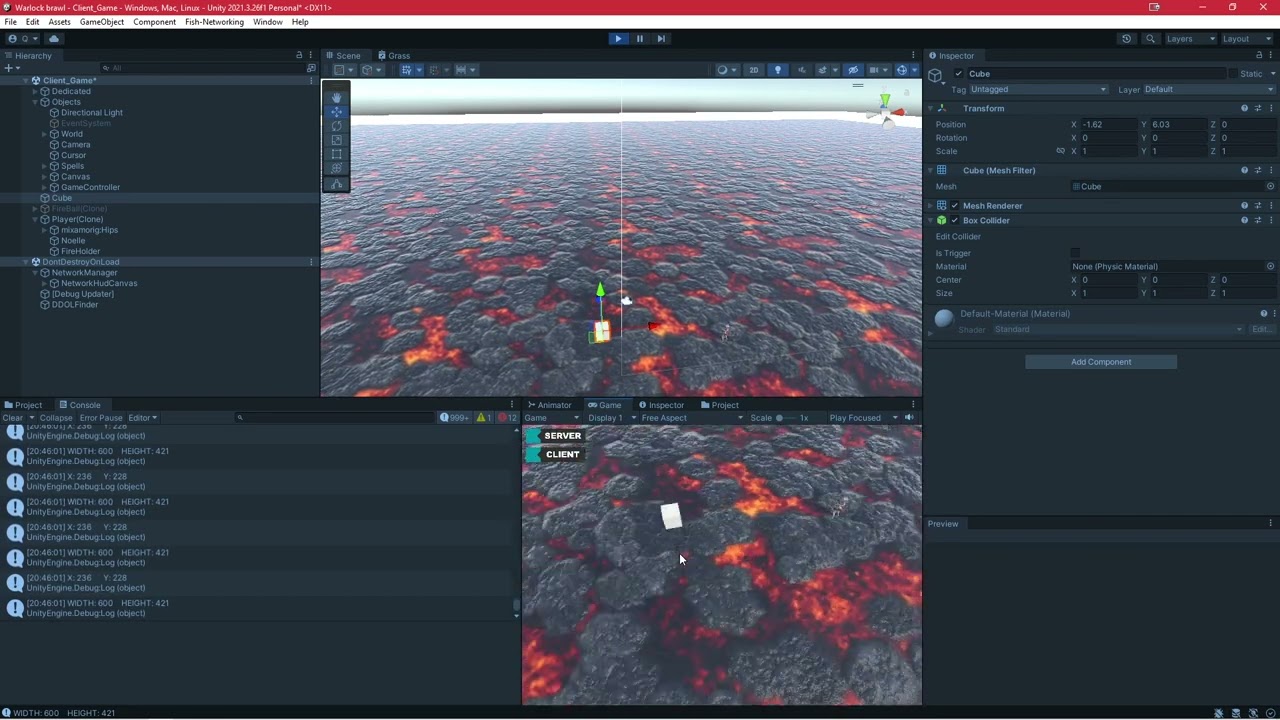Click the Add Component button
Viewport: 1280px width, 720px height.
point(1101,362)
